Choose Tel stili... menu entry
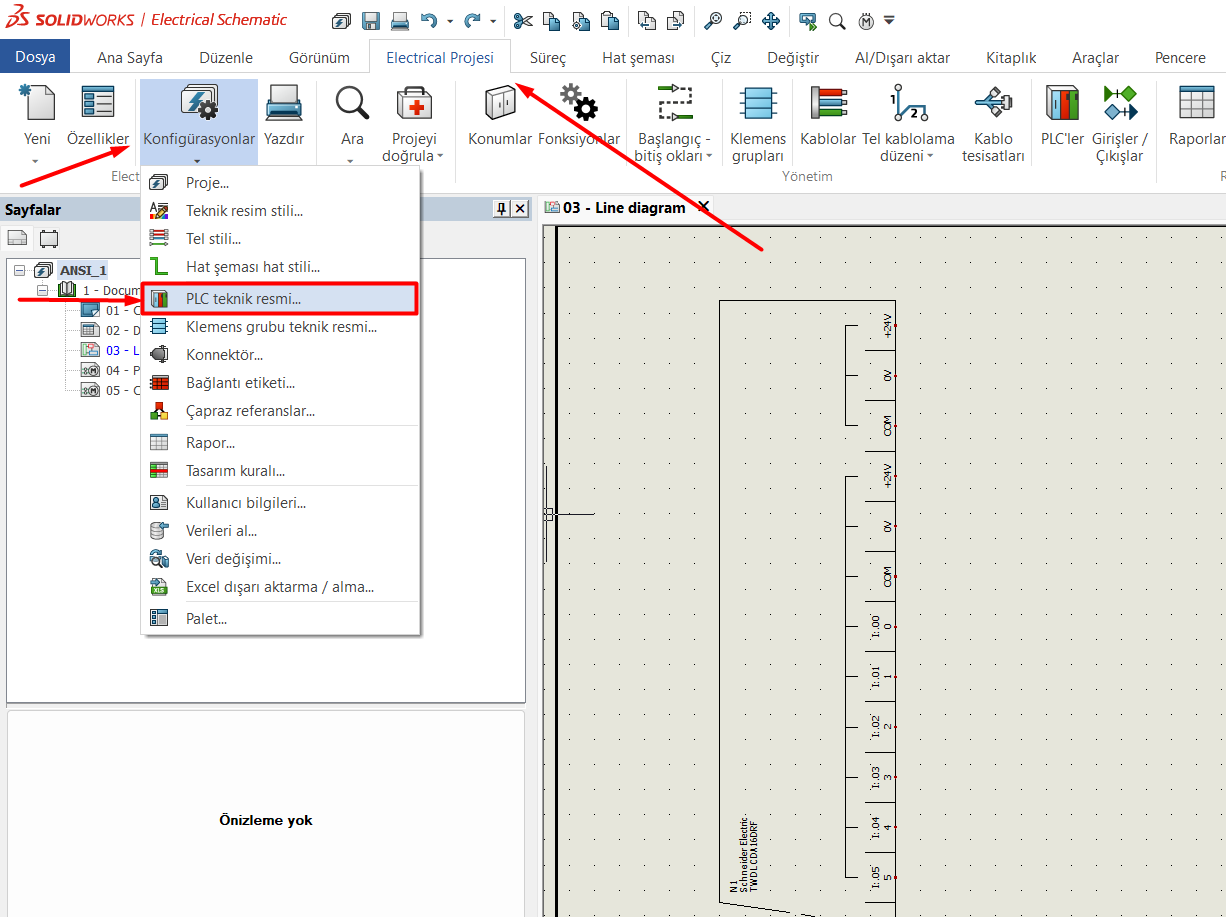This screenshot has width=1226, height=917. click(280, 239)
